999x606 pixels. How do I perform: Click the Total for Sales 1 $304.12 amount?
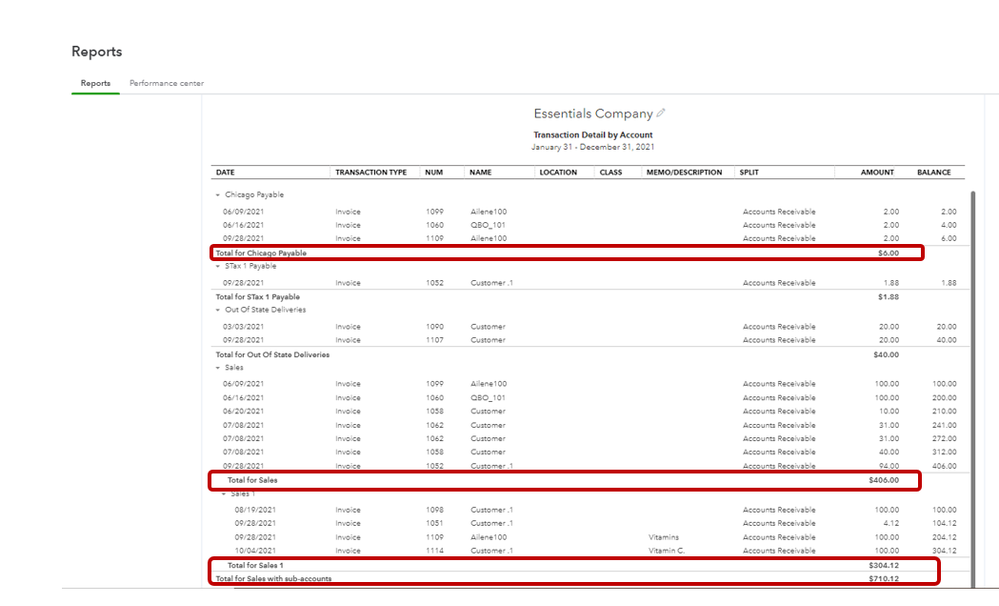click(884, 565)
